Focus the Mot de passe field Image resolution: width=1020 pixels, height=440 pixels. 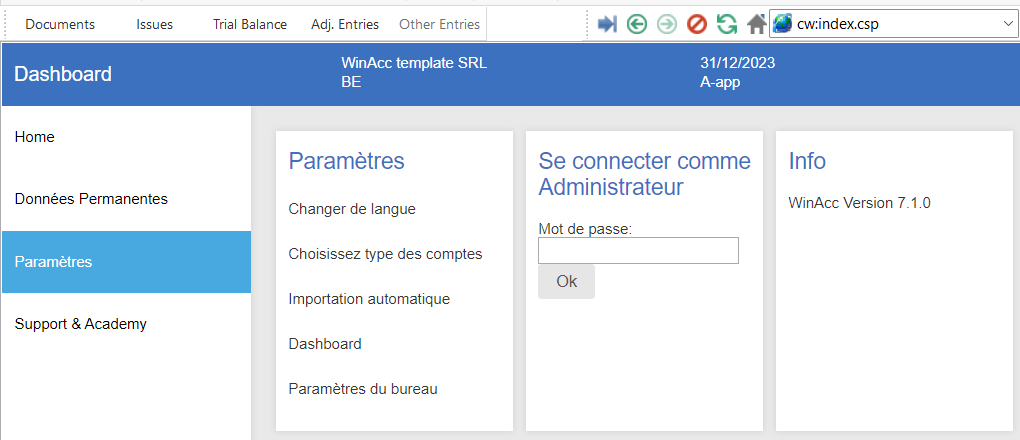(638, 251)
